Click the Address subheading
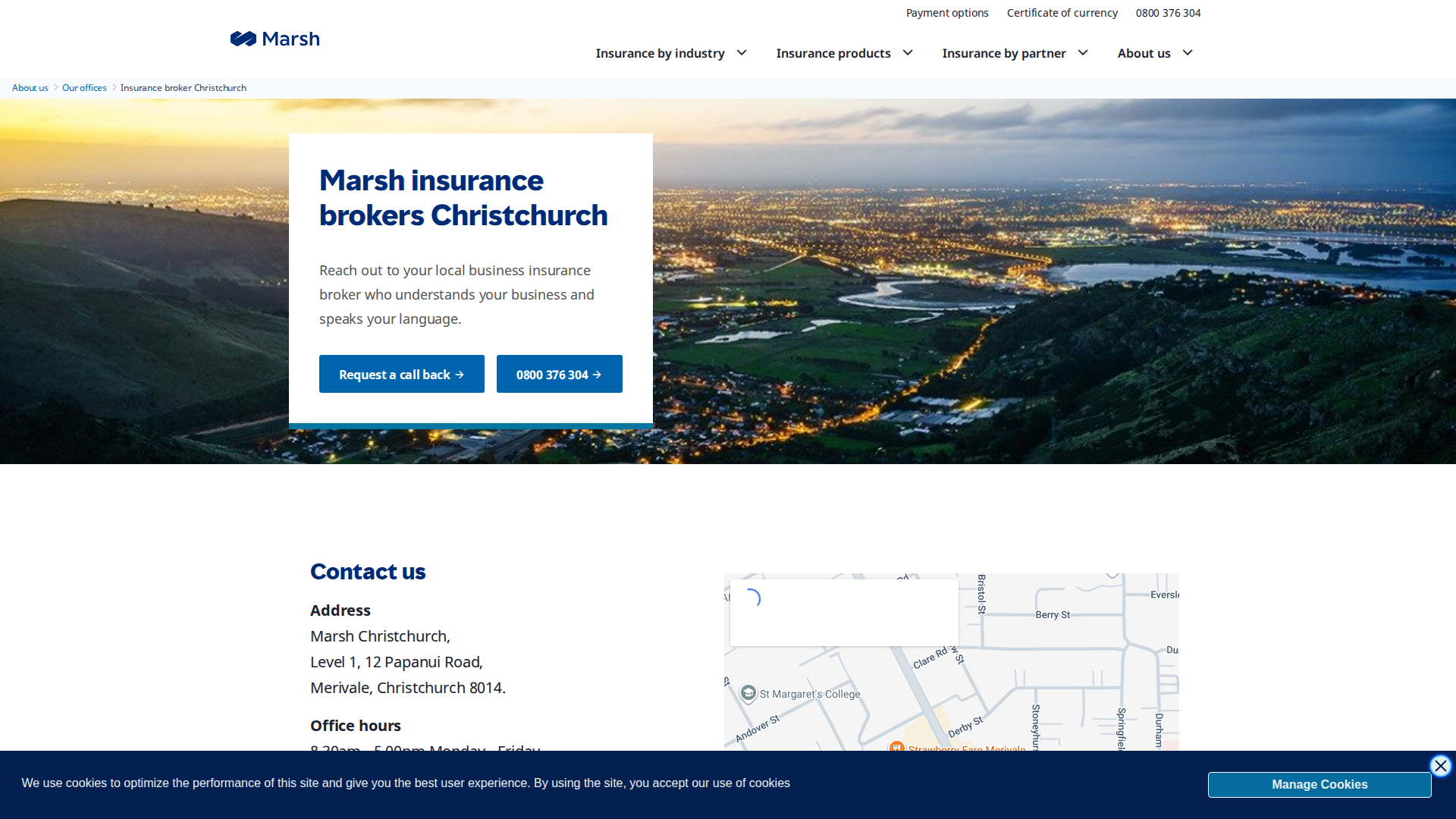This screenshot has width=1456, height=819. click(340, 610)
